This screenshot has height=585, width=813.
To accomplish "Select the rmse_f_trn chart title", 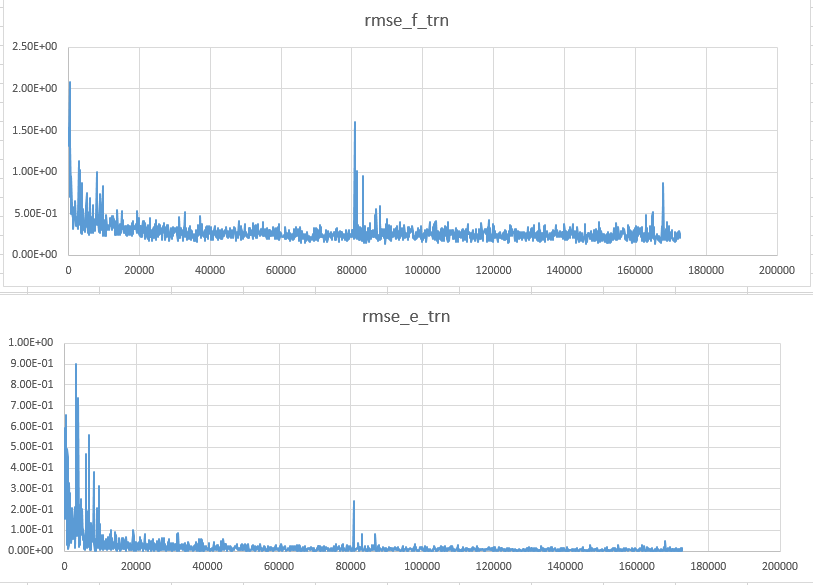I will (x=406, y=21).
